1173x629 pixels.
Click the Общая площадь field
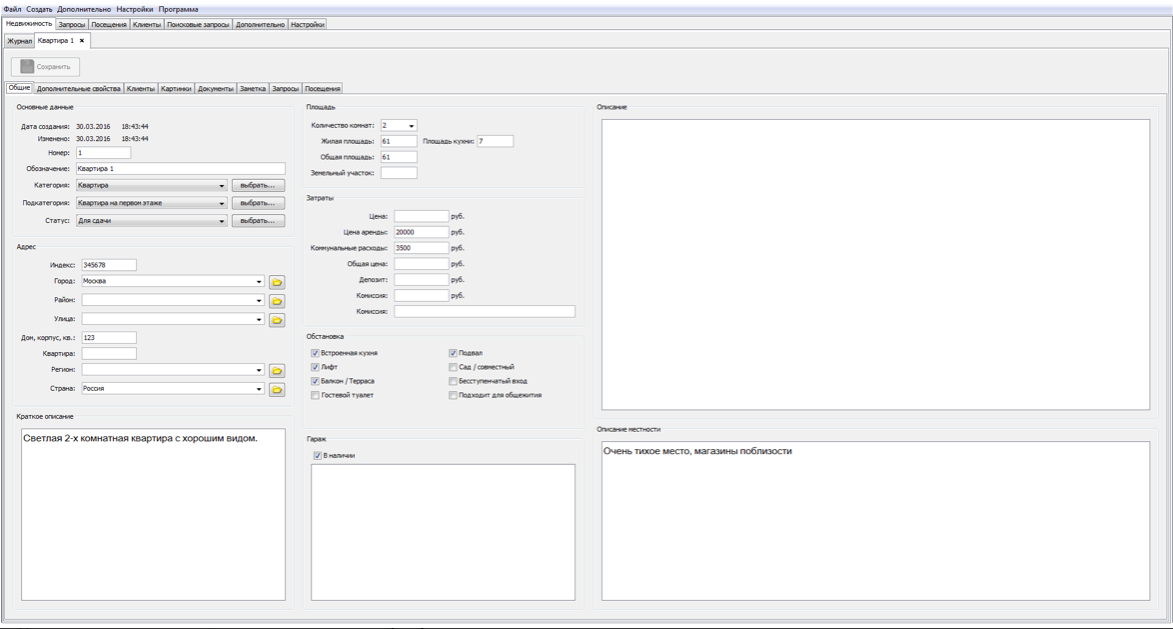coord(399,157)
